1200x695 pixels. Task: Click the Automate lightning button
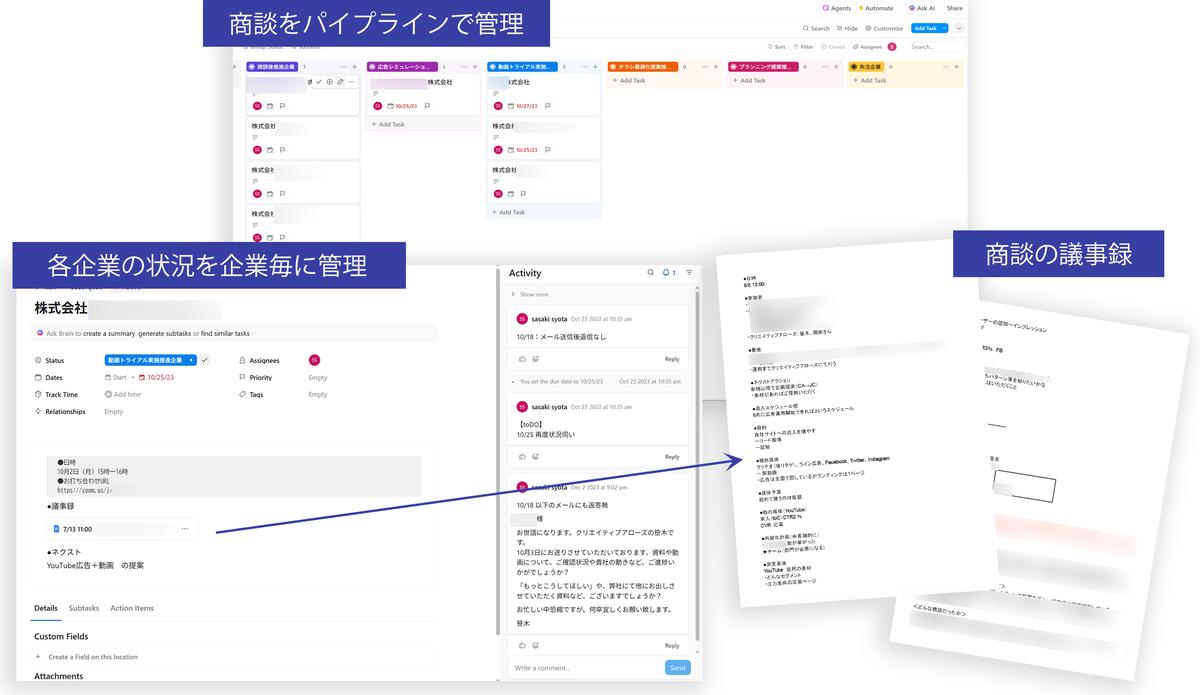point(875,8)
